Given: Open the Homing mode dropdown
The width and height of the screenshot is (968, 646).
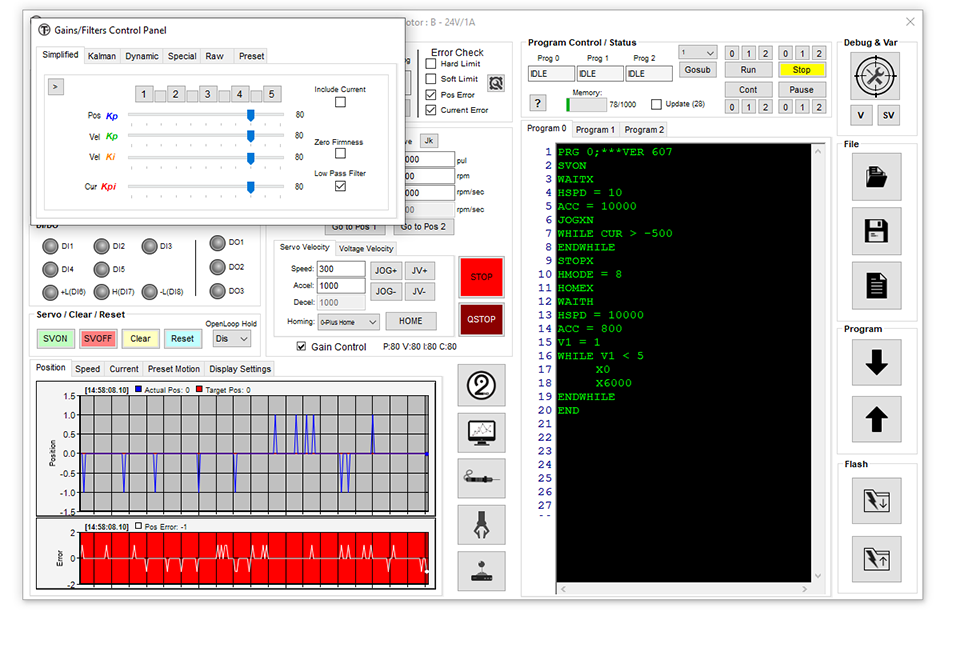Looking at the screenshot, I should (348, 322).
